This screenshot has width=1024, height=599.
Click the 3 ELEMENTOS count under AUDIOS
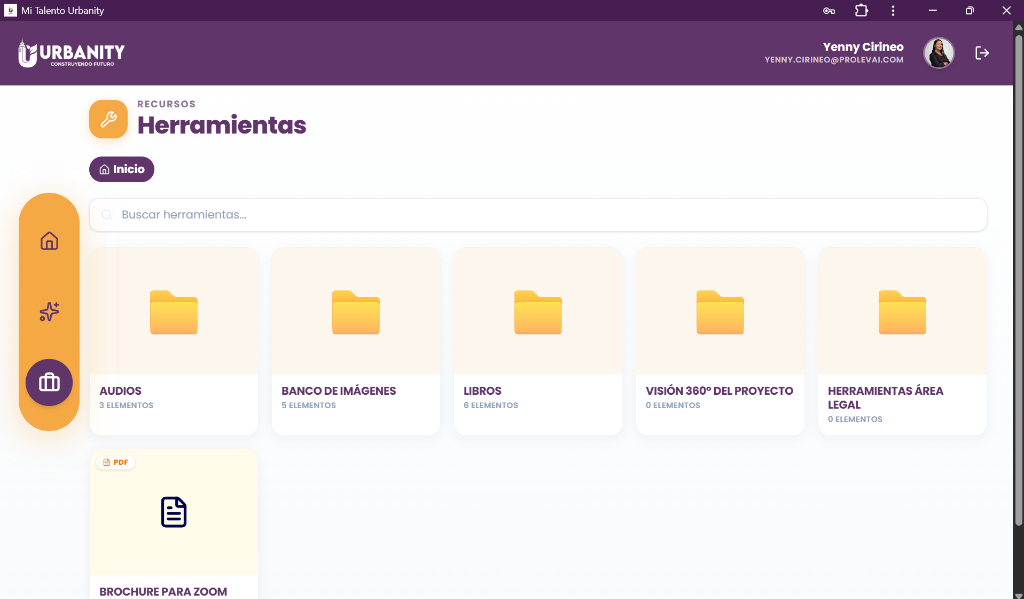(x=126, y=406)
